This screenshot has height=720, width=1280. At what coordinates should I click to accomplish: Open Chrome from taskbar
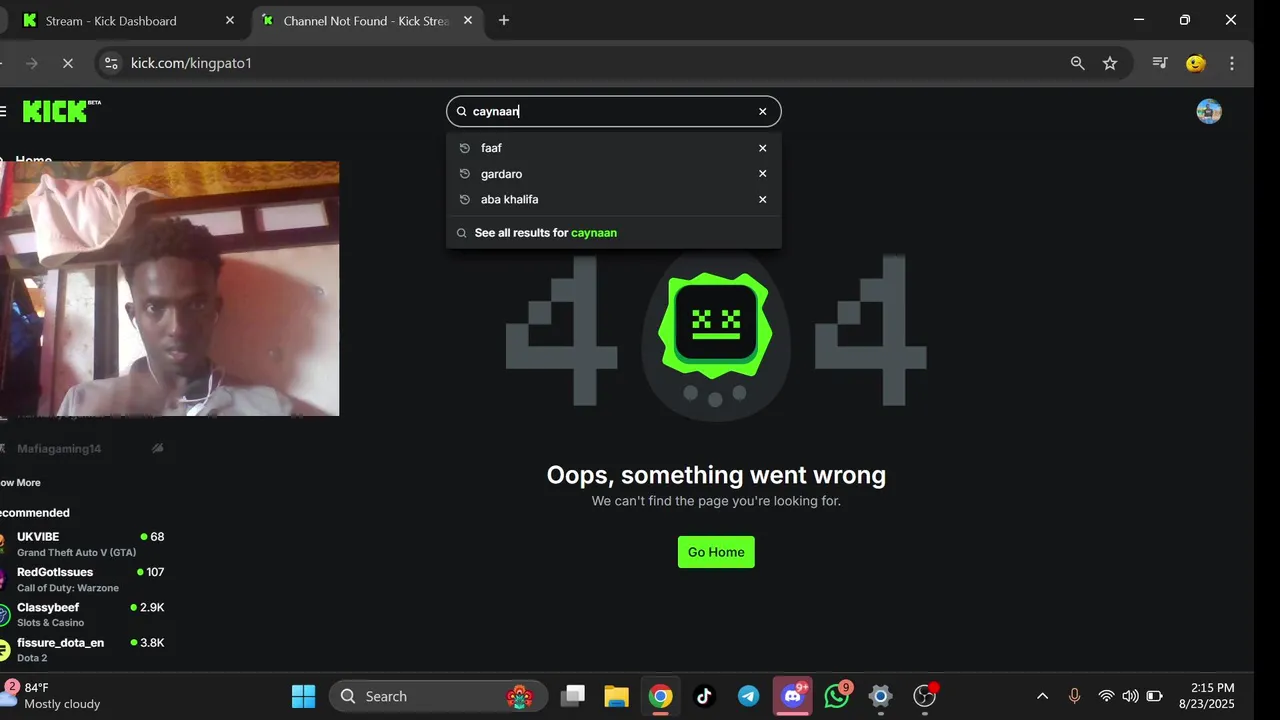coord(660,696)
